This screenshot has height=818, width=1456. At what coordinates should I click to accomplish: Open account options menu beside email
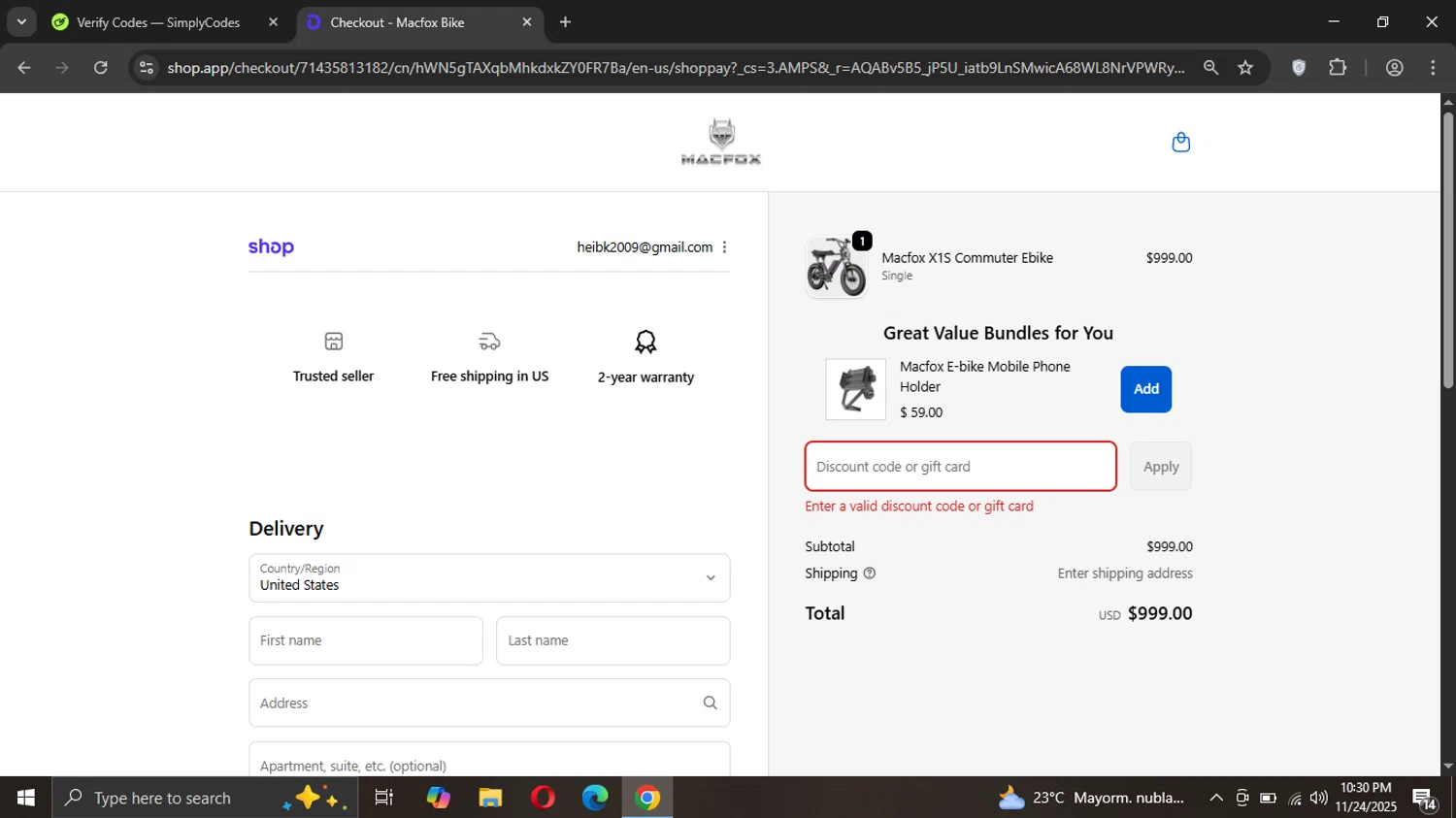(724, 247)
